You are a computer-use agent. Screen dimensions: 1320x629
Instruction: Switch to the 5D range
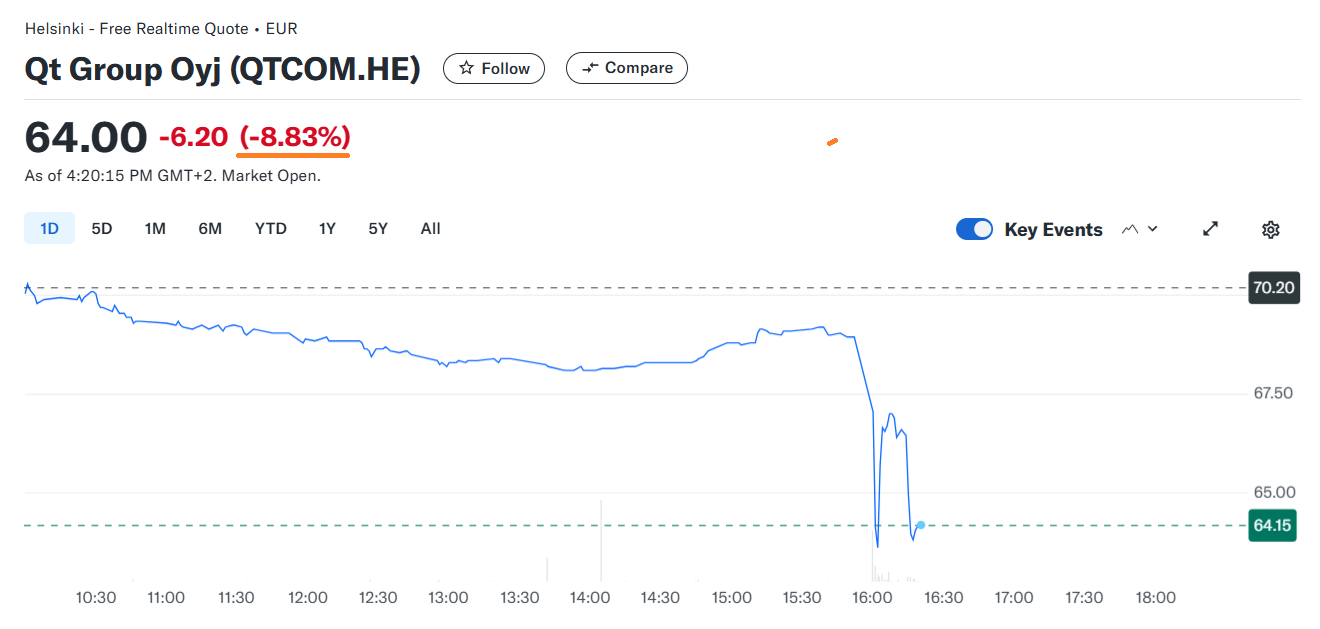(x=102, y=229)
